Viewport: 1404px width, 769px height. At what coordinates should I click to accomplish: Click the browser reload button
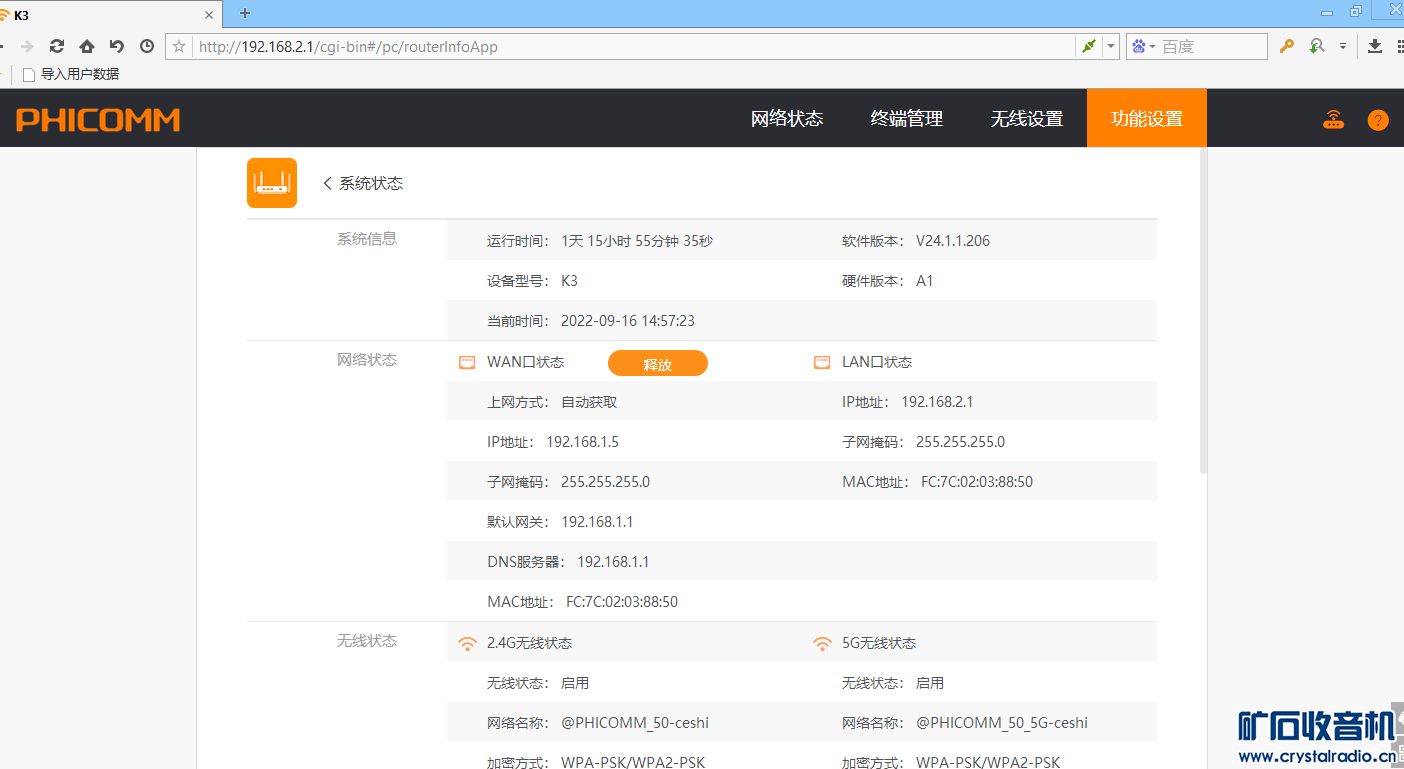point(57,46)
